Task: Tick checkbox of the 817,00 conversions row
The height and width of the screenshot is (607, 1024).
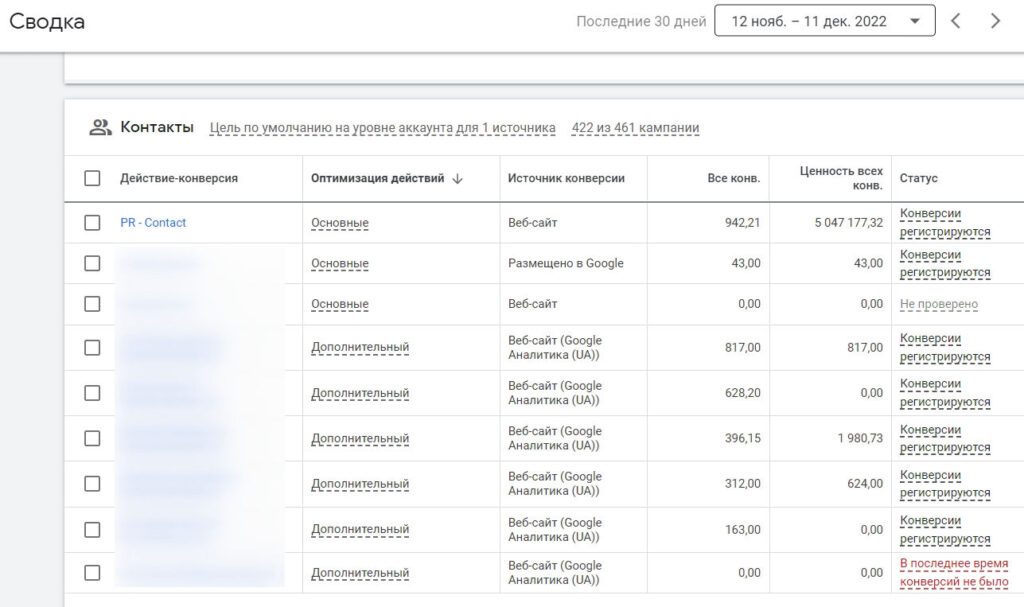Action: tap(92, 347)
